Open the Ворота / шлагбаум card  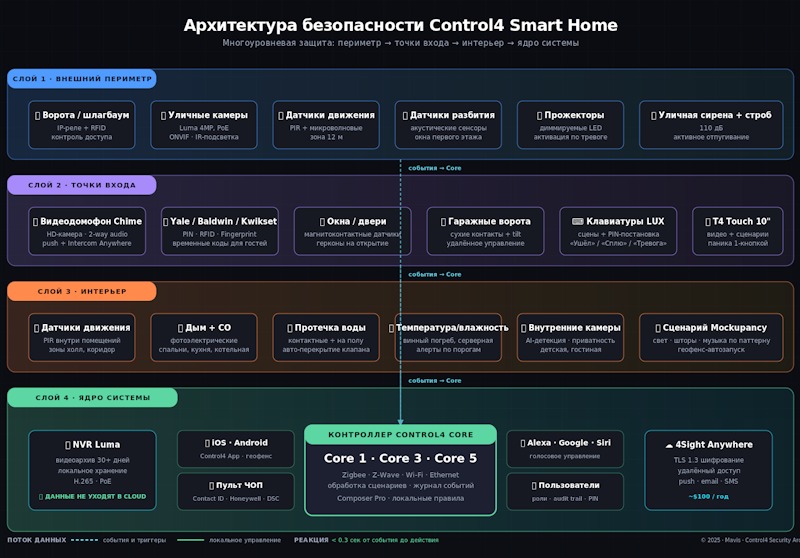click(x=82, y=125)
